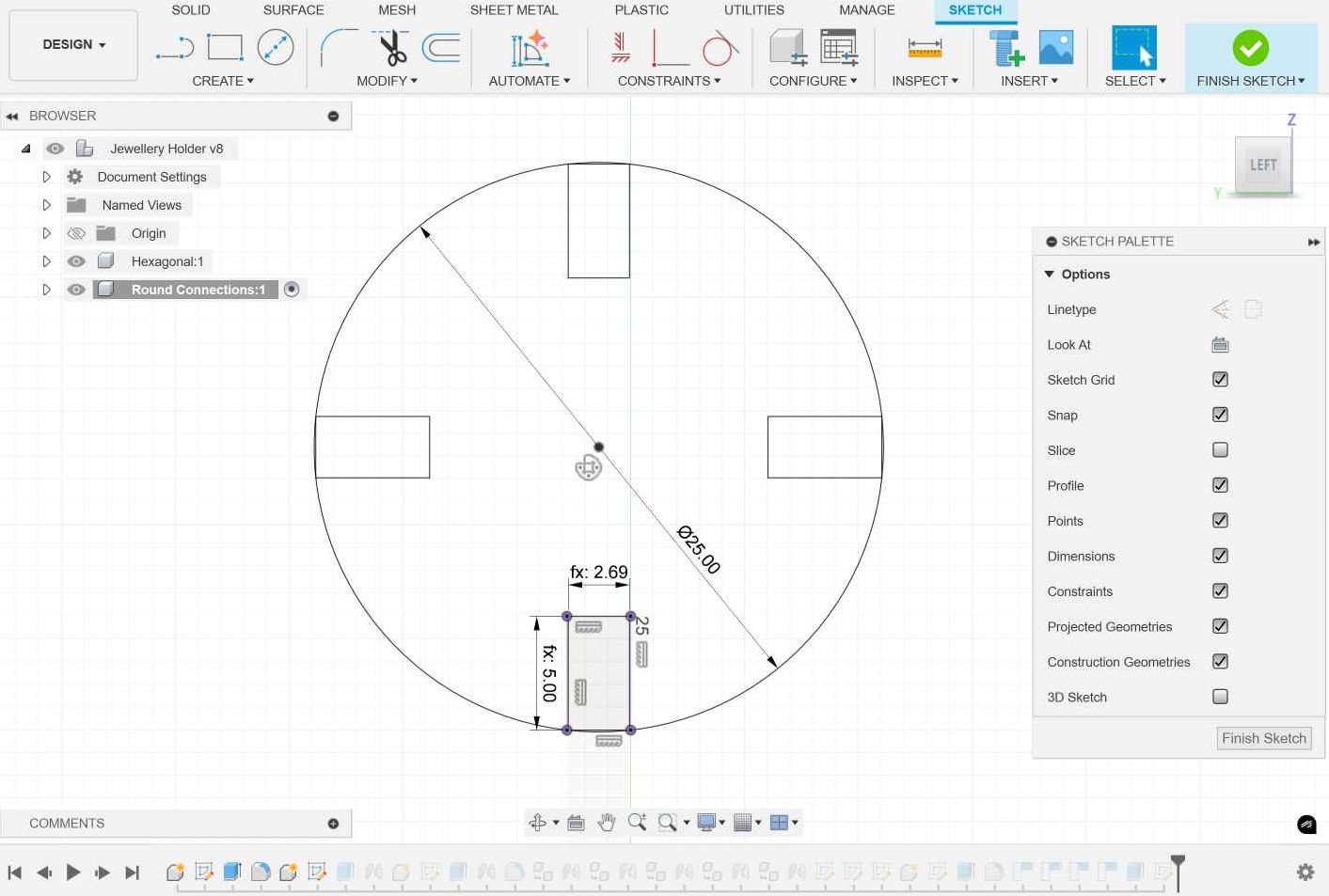Click the Look At icon in palette
Screen dimensions: 1329x896
pyautogui.click(x=1220, y=345)
